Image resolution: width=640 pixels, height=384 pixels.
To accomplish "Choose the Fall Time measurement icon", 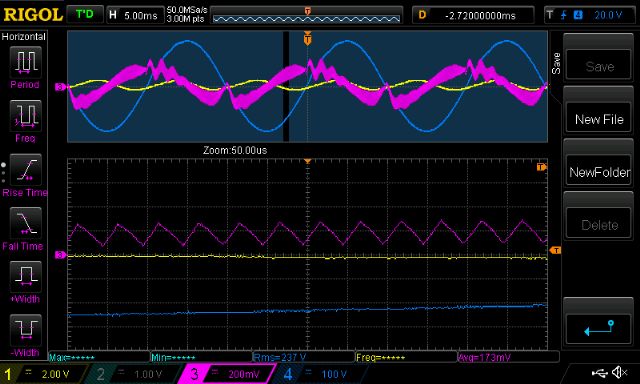I will tap(25, 223).
